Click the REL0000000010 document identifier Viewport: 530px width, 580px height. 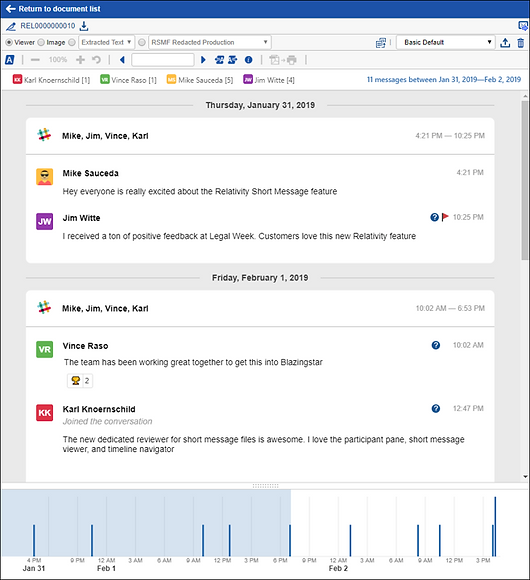pyautogui.click(x=48, y=26)
